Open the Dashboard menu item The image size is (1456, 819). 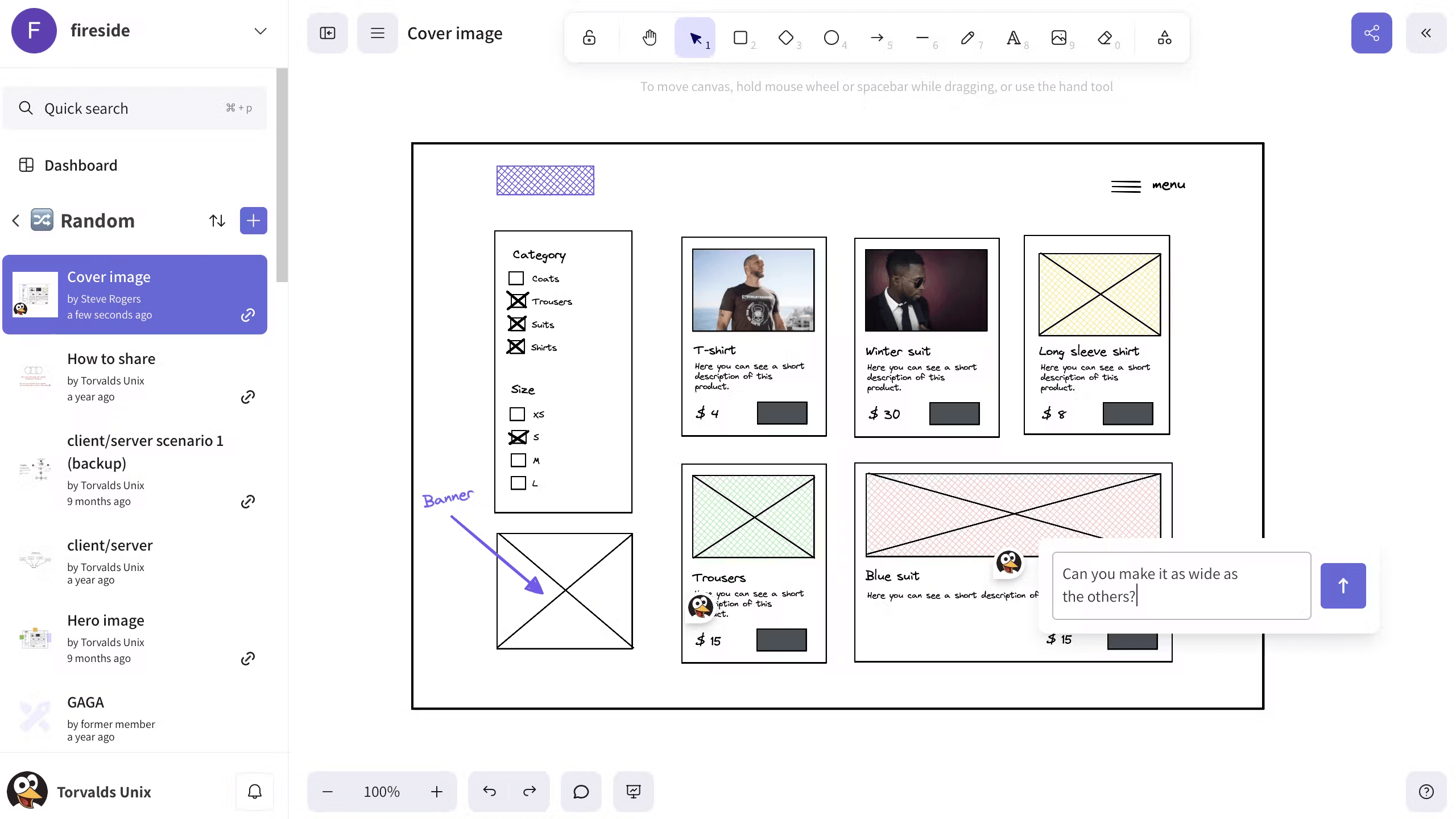pyautogui.click(x=81, y=164)
